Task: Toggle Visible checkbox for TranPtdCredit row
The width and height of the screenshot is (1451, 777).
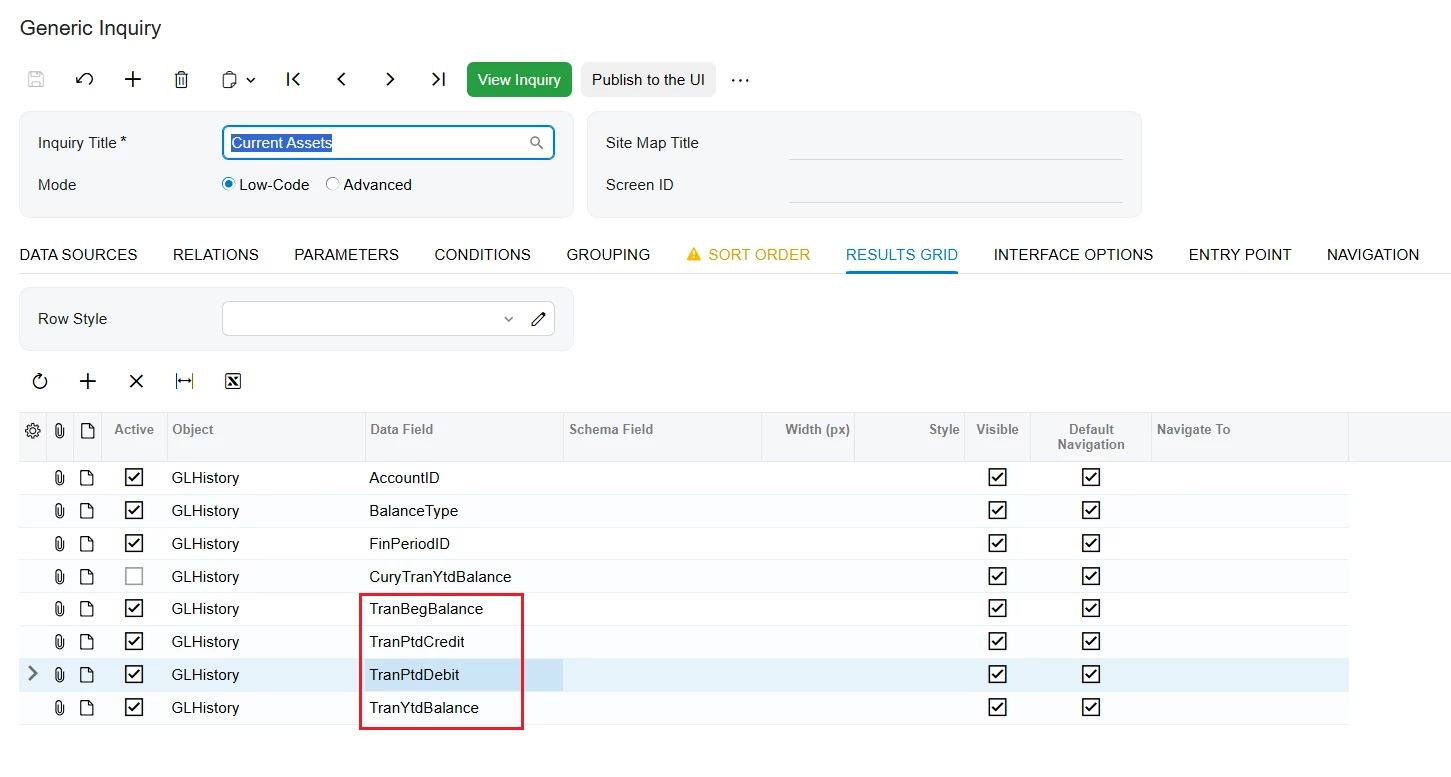Action: pyautogui.click(x=997, y=641)
